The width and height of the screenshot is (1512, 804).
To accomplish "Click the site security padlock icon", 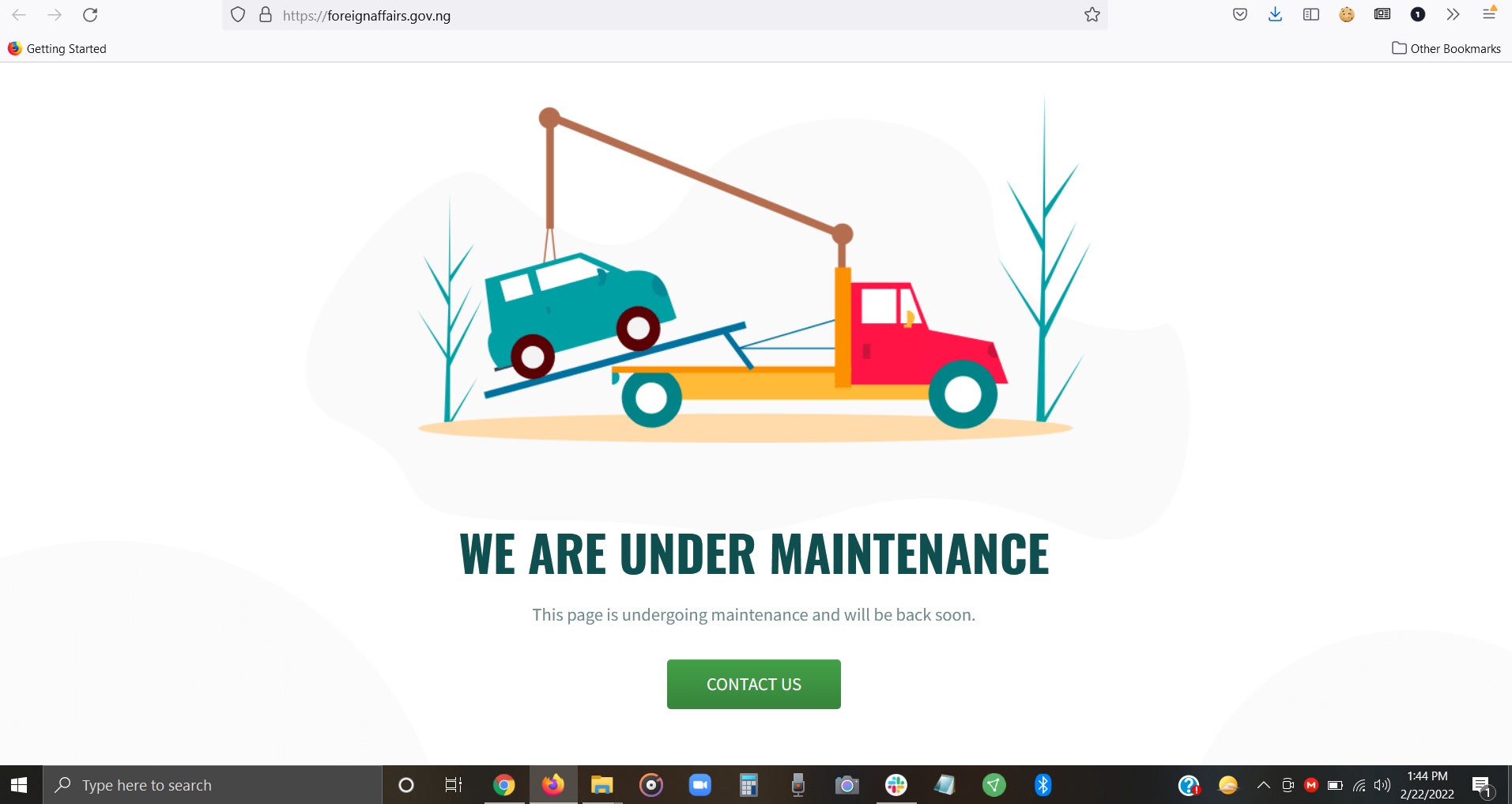I will (x=266, y=15).
